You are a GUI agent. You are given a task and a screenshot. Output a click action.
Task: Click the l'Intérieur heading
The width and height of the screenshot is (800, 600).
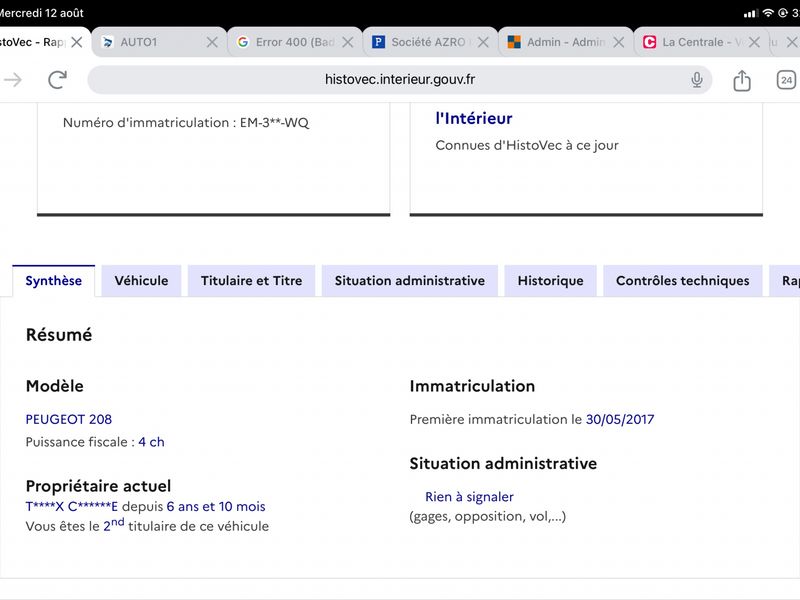(x=474, y=118)
